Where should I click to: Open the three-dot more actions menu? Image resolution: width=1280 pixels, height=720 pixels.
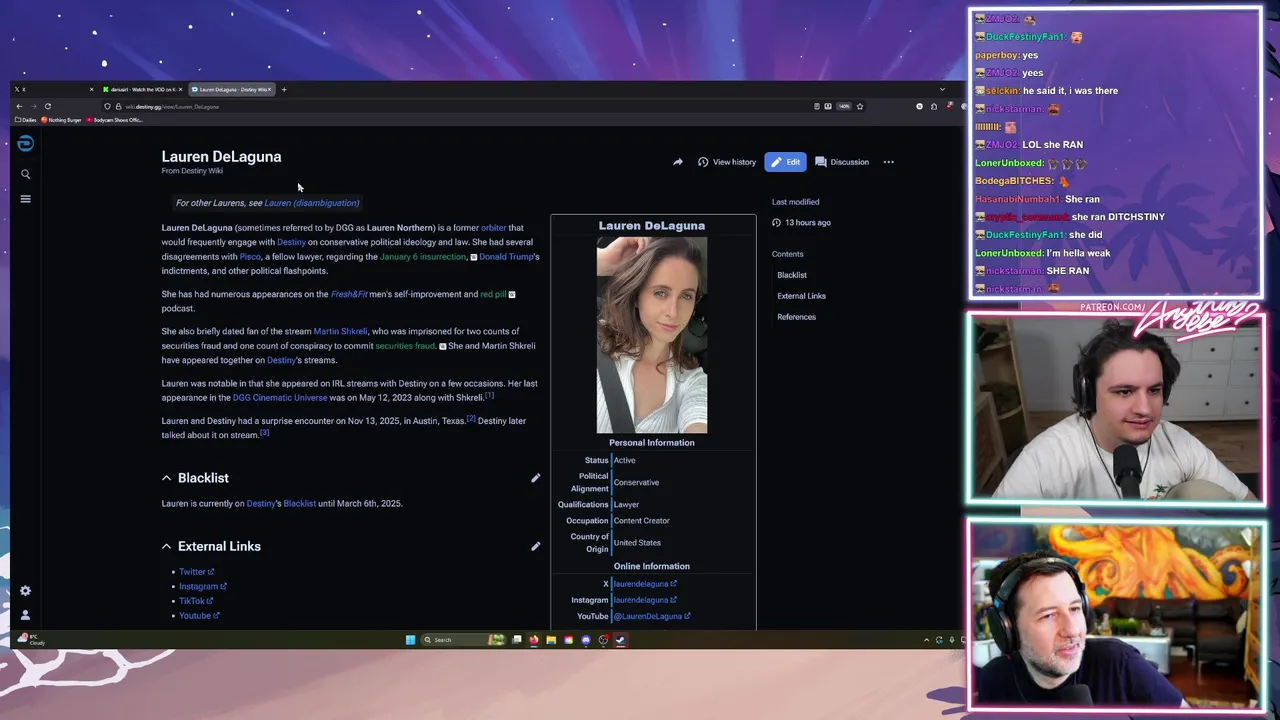point(888,162)
